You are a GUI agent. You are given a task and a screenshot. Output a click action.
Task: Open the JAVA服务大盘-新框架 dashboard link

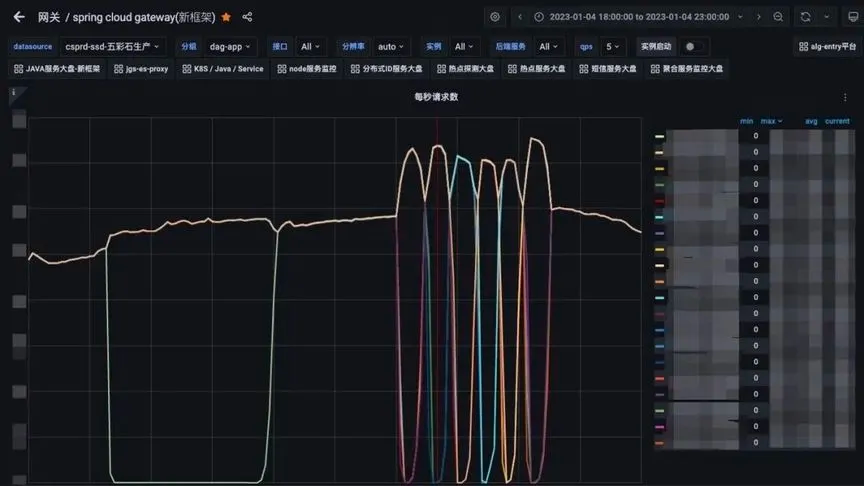click(57, 69)
